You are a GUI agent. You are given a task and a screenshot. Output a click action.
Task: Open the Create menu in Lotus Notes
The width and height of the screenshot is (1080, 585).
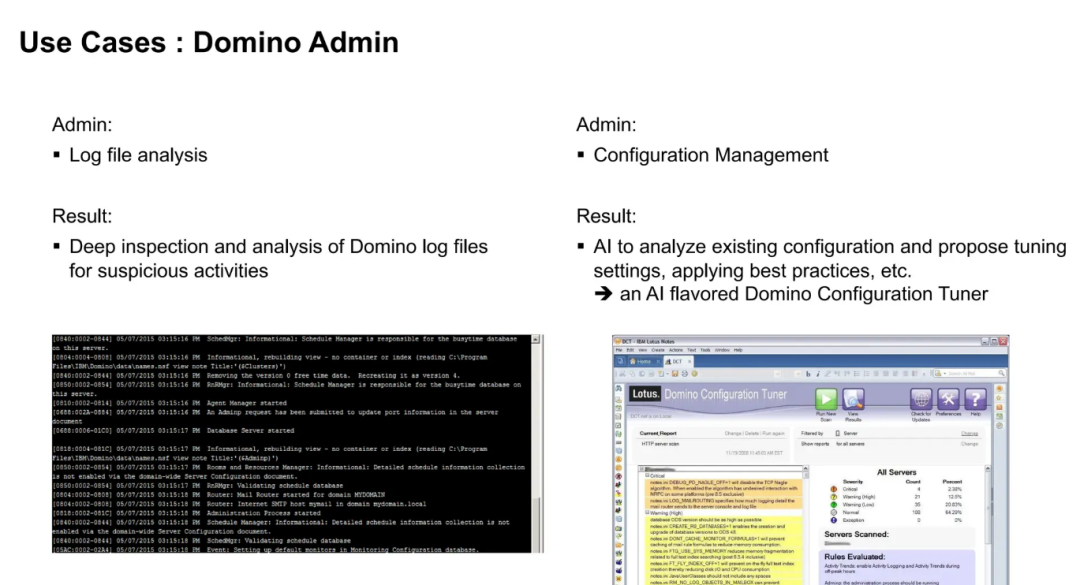point(658,350)
